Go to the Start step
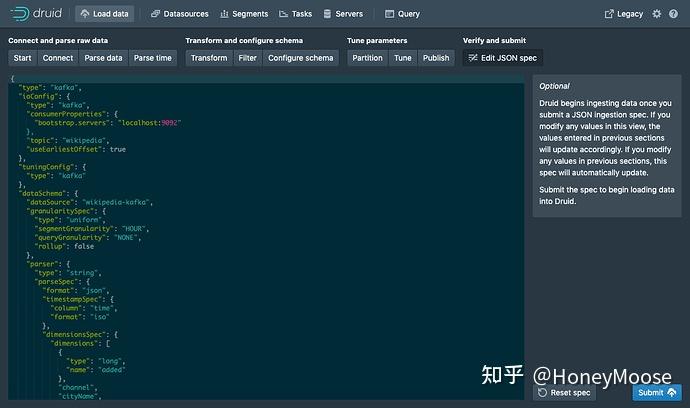690x408 pixels. tap(22, 58)
